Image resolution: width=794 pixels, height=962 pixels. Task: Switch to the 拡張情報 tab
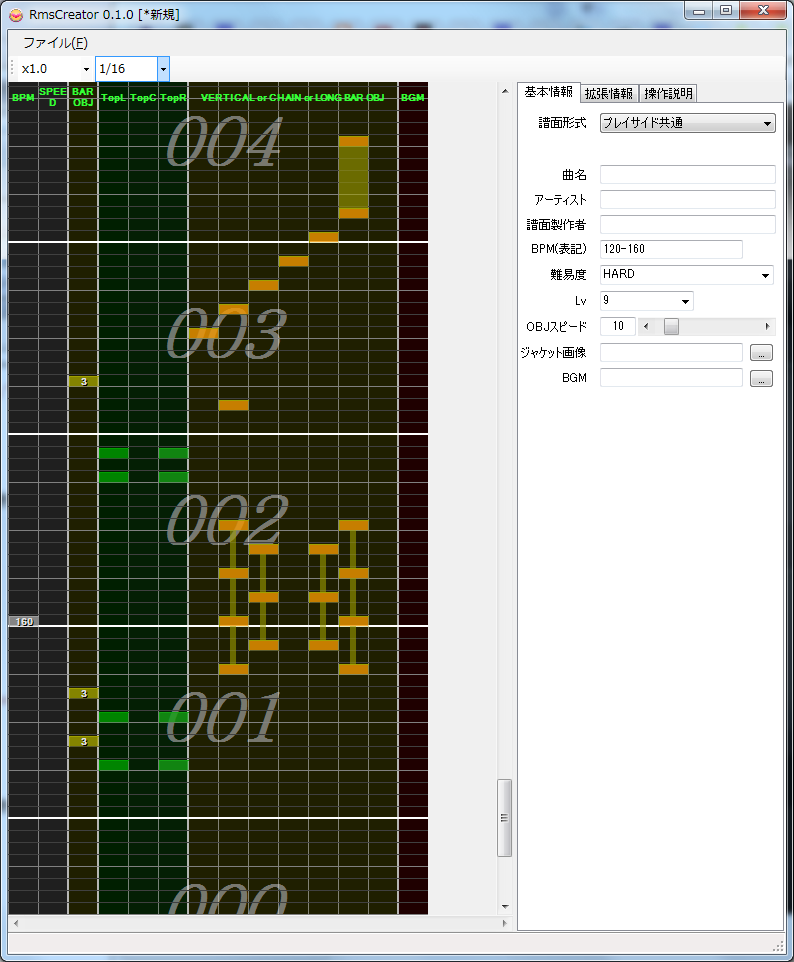tap(609, 93)
